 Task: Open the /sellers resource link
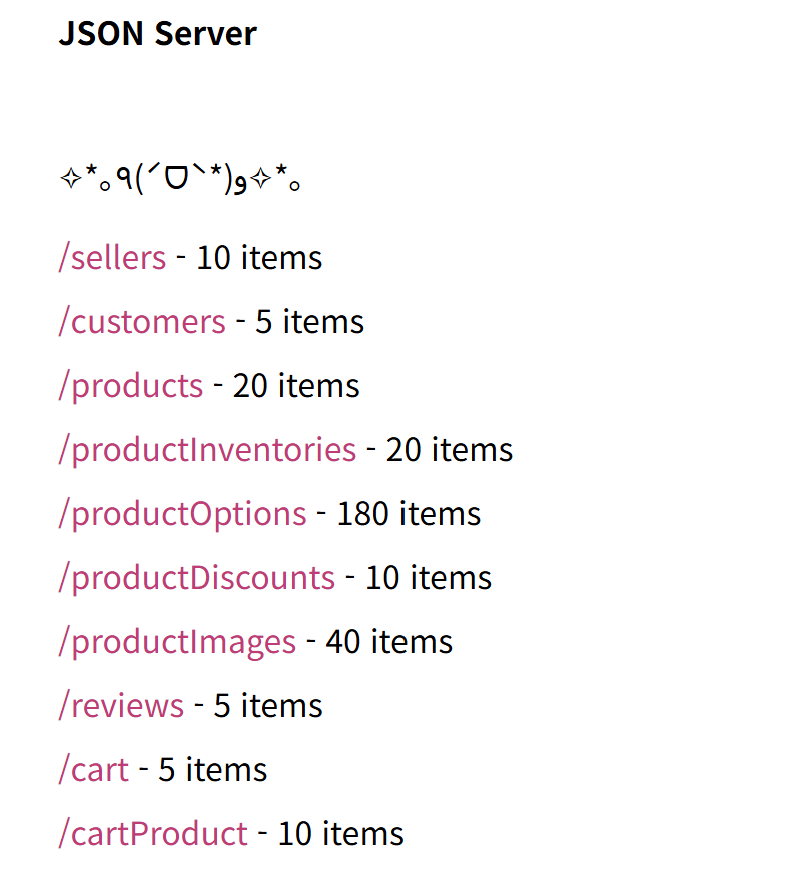[112, 258]
